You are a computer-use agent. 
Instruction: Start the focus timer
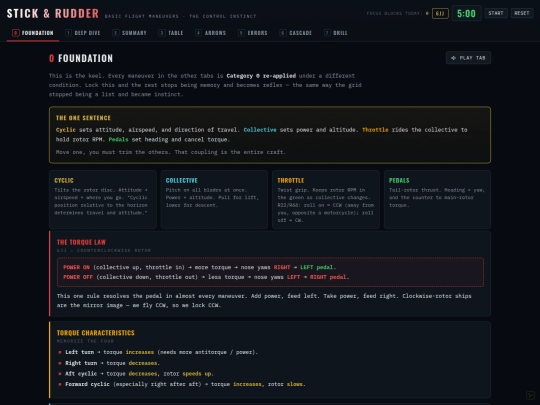click(496, 13)
